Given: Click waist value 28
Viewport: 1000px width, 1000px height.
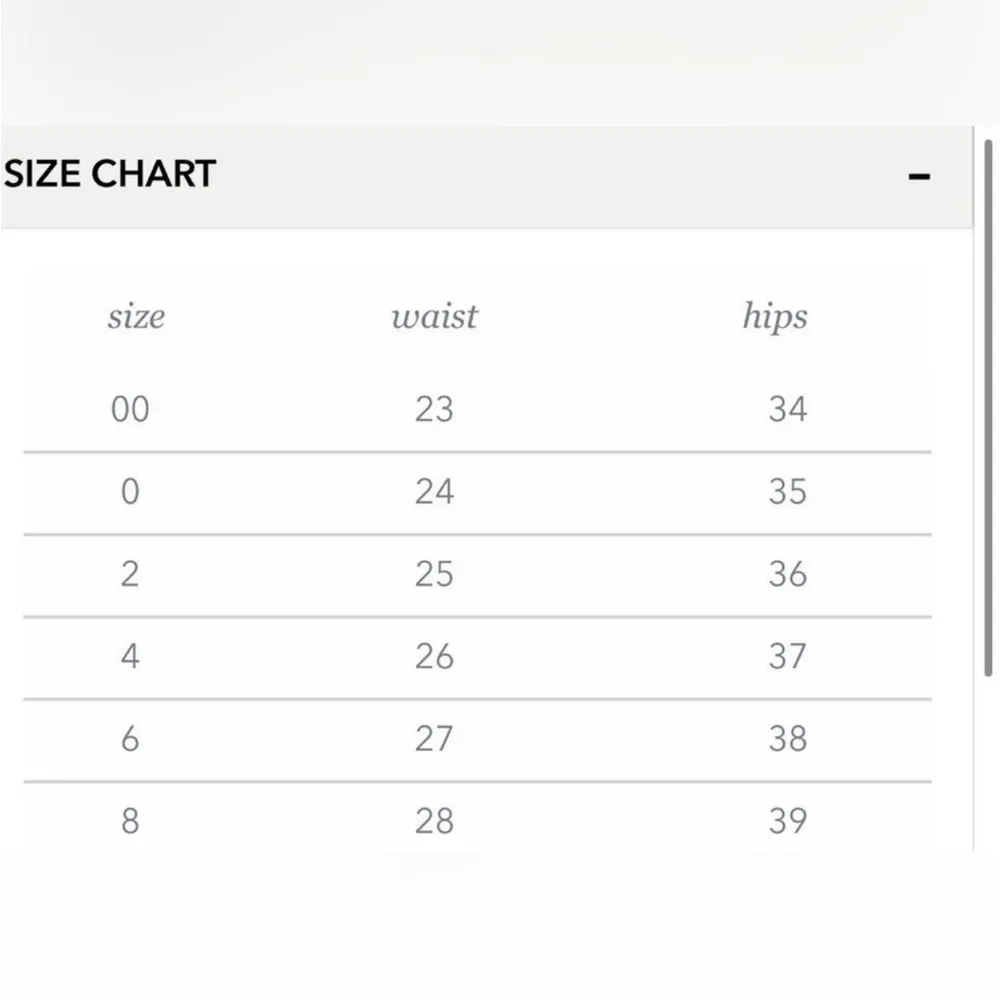Looking at the screenshot, I should point(434,821).
